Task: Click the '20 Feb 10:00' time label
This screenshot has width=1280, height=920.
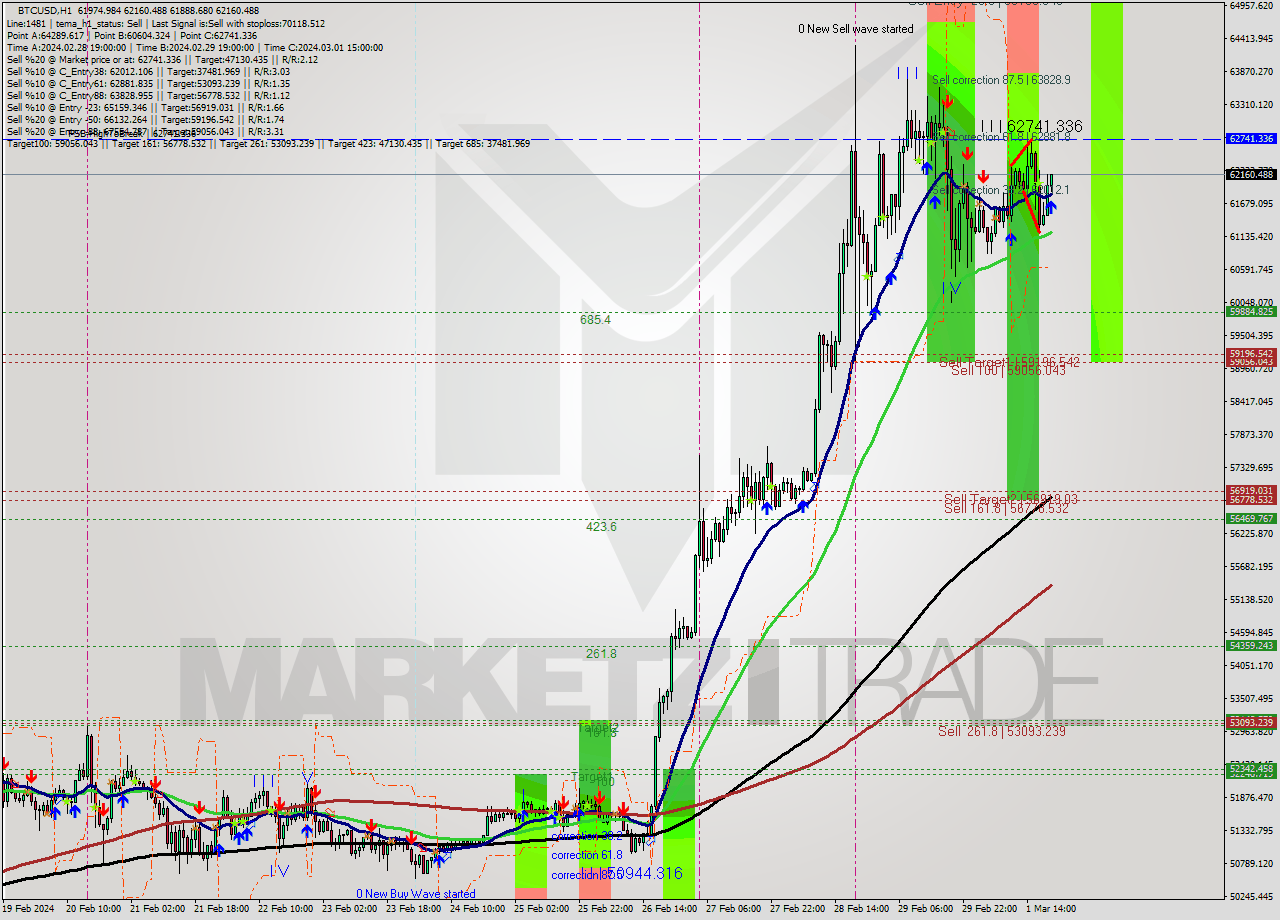Action: coord(94,909)
